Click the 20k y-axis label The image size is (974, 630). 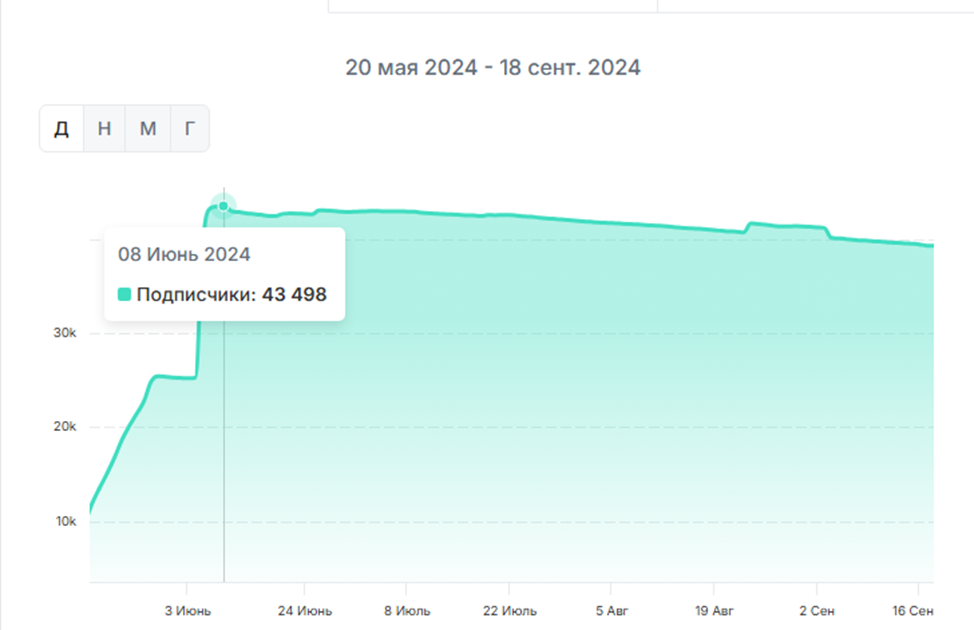[65, 427]
